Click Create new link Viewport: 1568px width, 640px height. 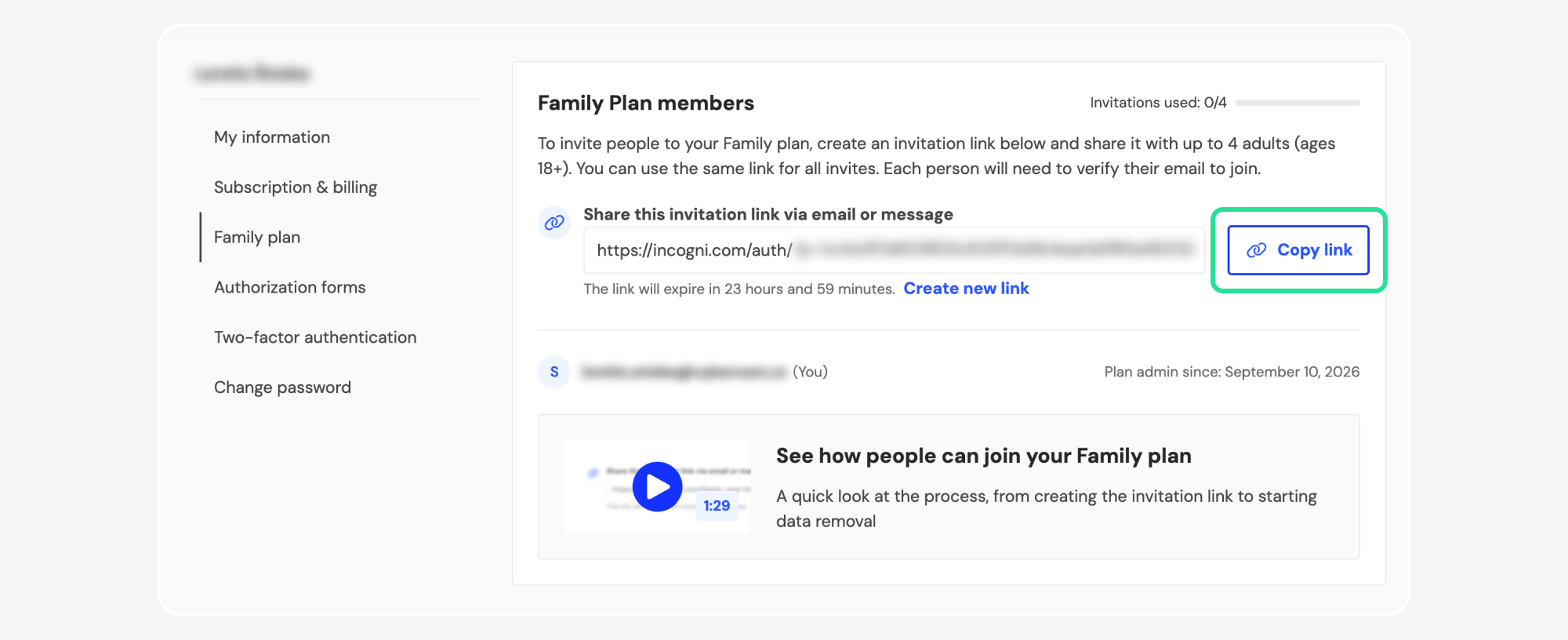966,289
